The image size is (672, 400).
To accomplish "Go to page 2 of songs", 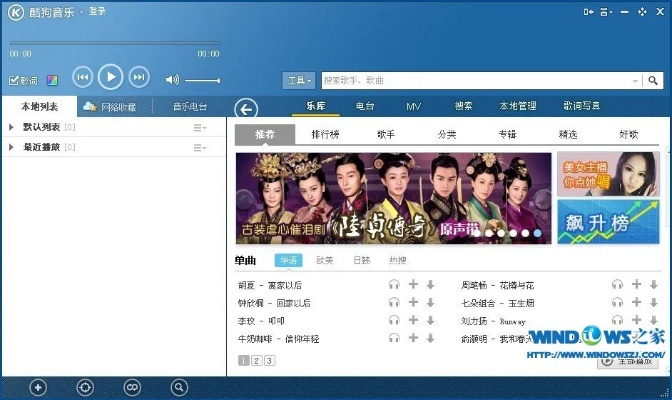I will 256,360.
